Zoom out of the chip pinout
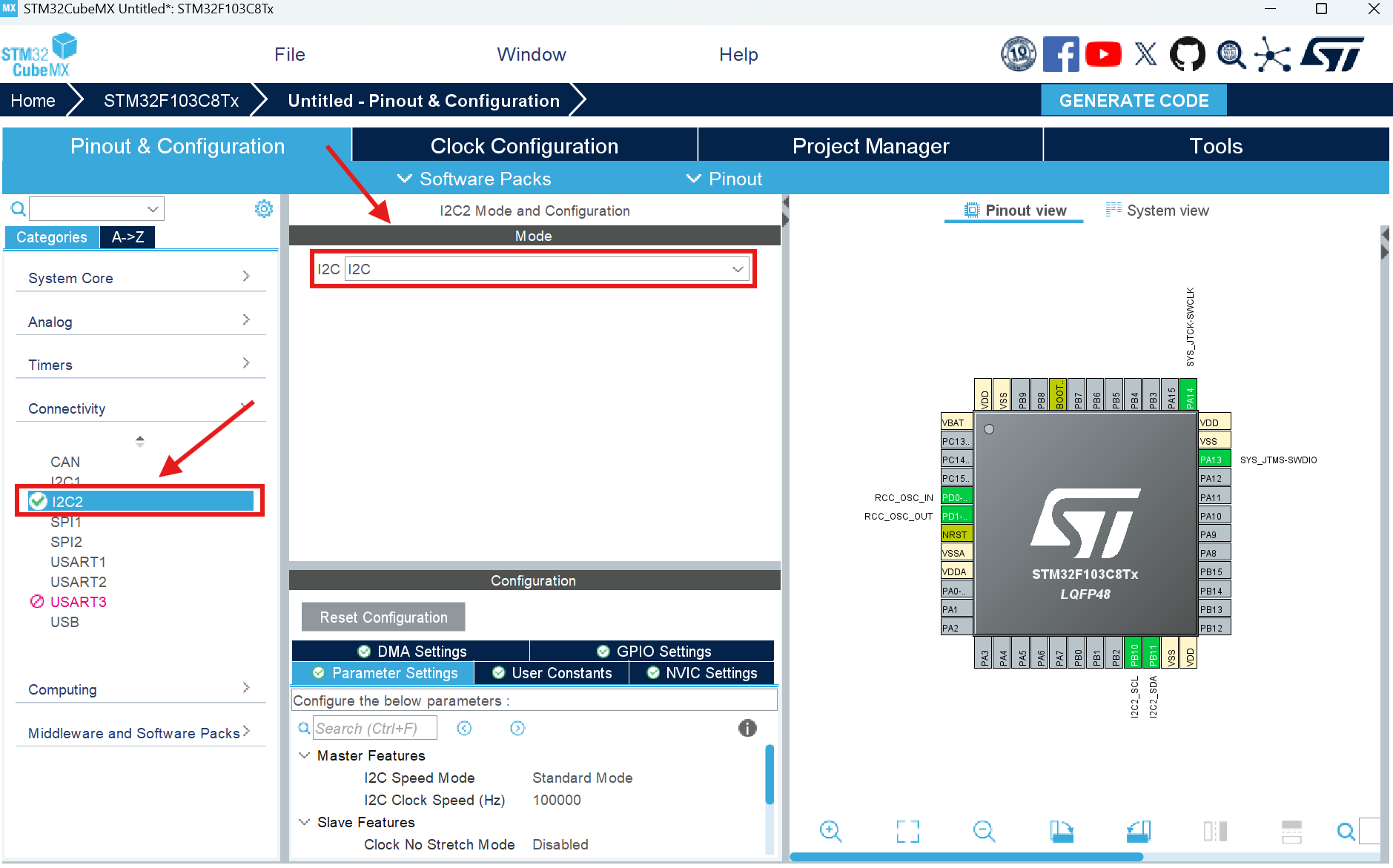 (984, 832)
